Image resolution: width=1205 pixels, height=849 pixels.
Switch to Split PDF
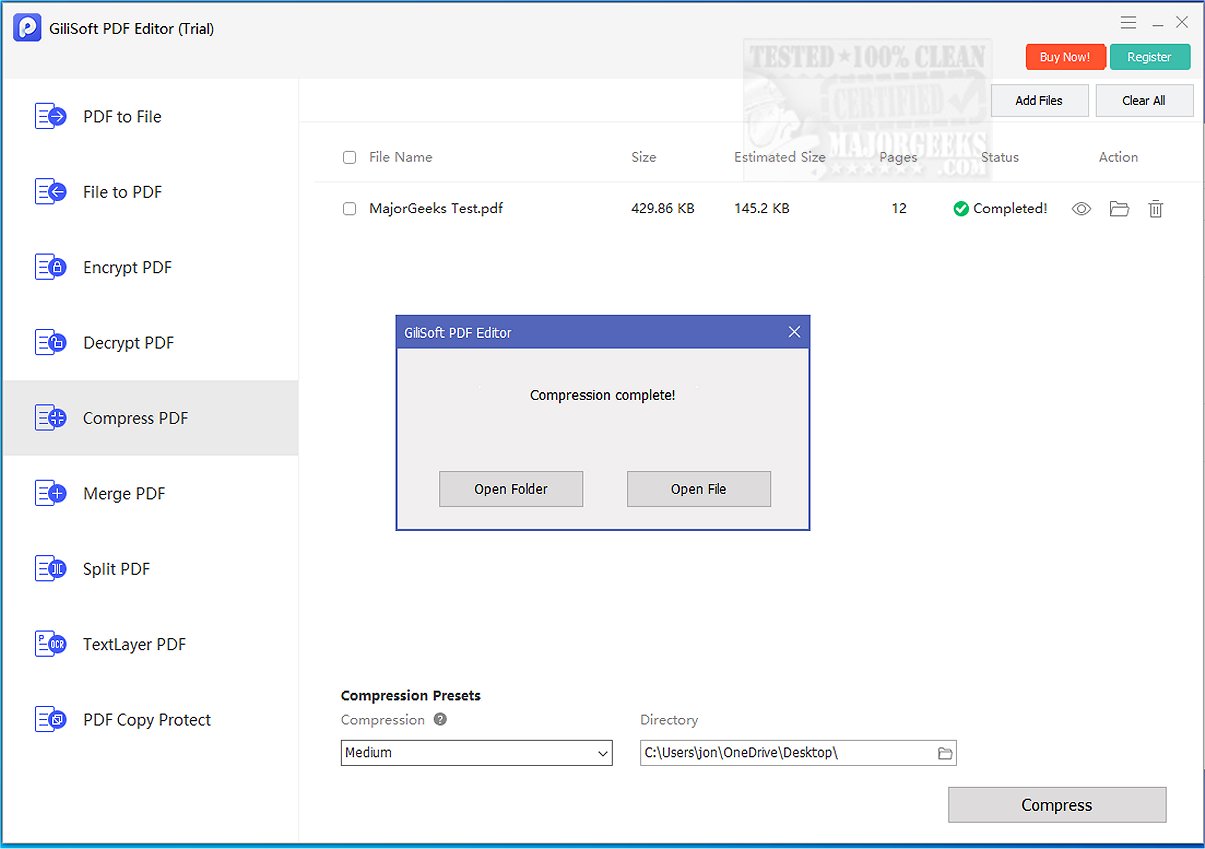(x=150, y=569)
